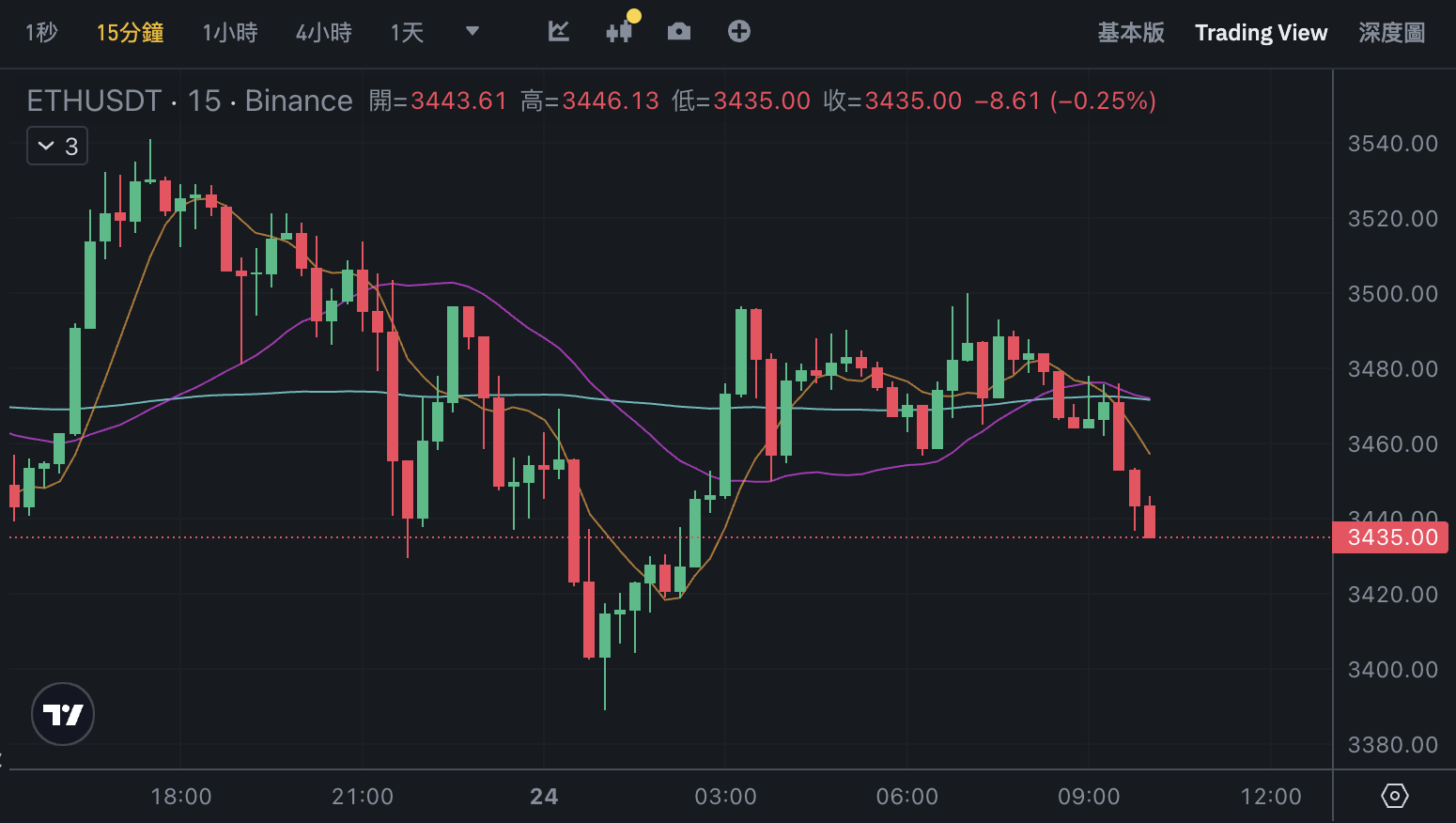This screenshot has width=1456, height=823.
Task: Switch to 1天 interval
Action: (407, 33)
